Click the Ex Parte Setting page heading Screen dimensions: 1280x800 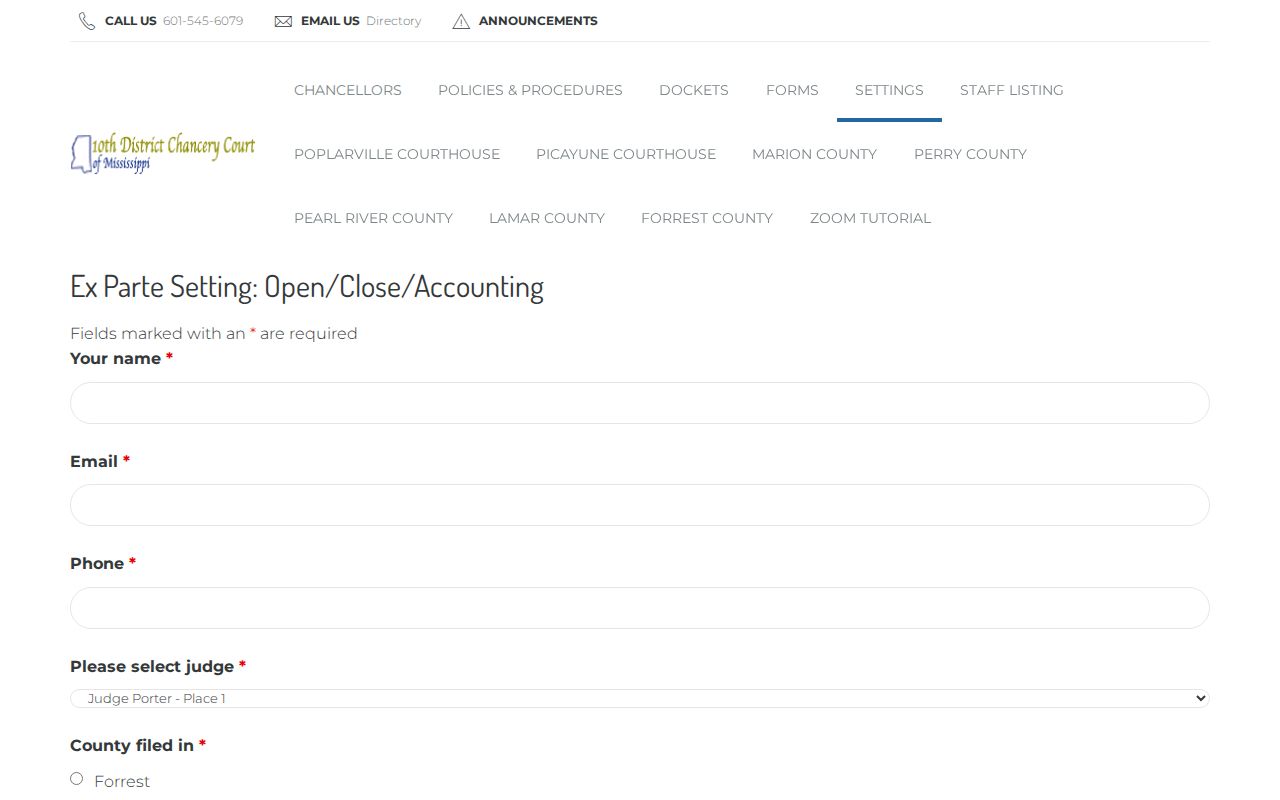pos(307,287)
